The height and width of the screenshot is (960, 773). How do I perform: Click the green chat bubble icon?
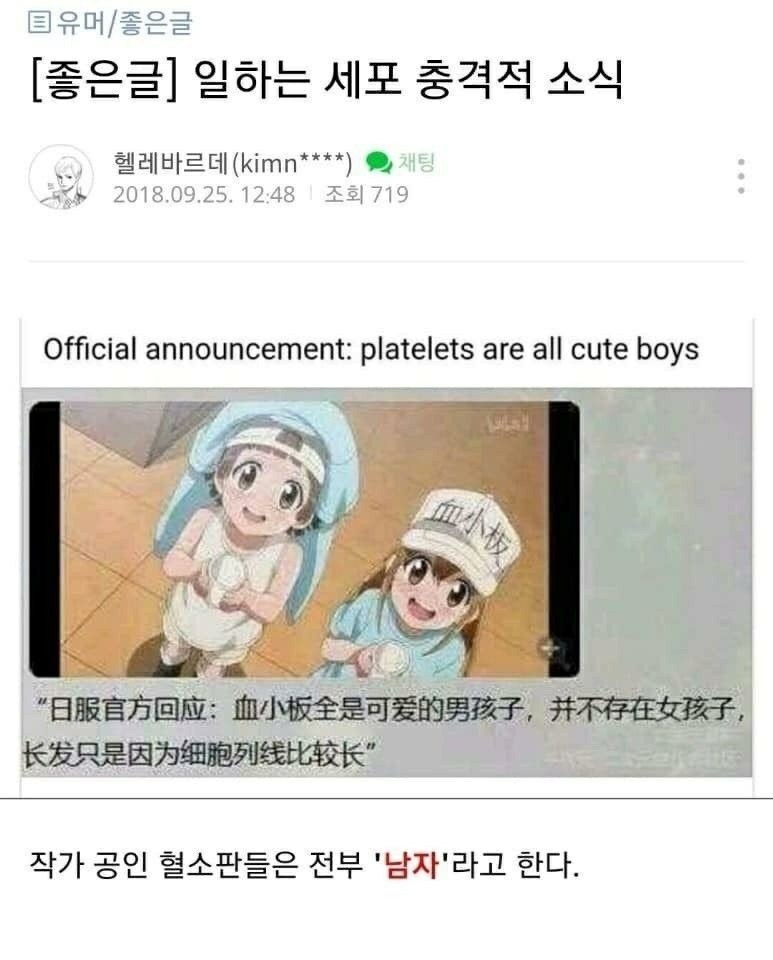379,162
